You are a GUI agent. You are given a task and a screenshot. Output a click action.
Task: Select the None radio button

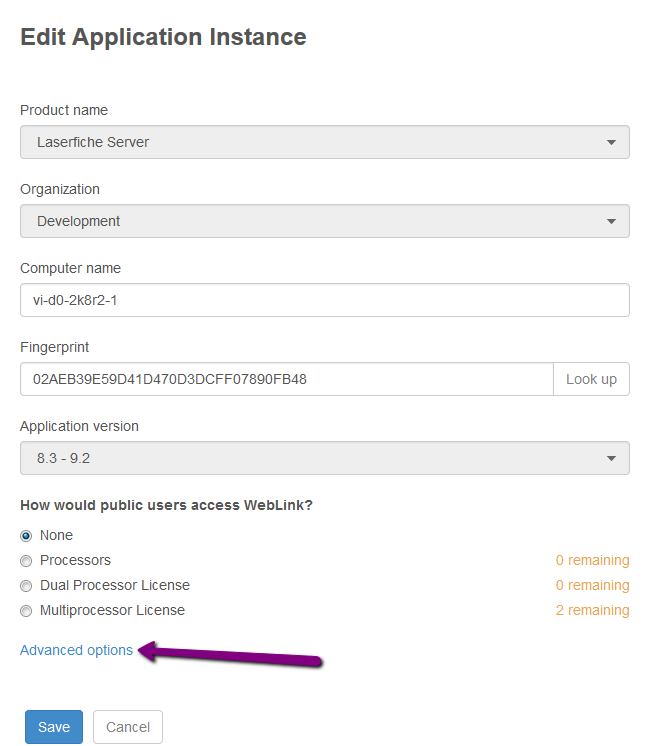[26, 536]
